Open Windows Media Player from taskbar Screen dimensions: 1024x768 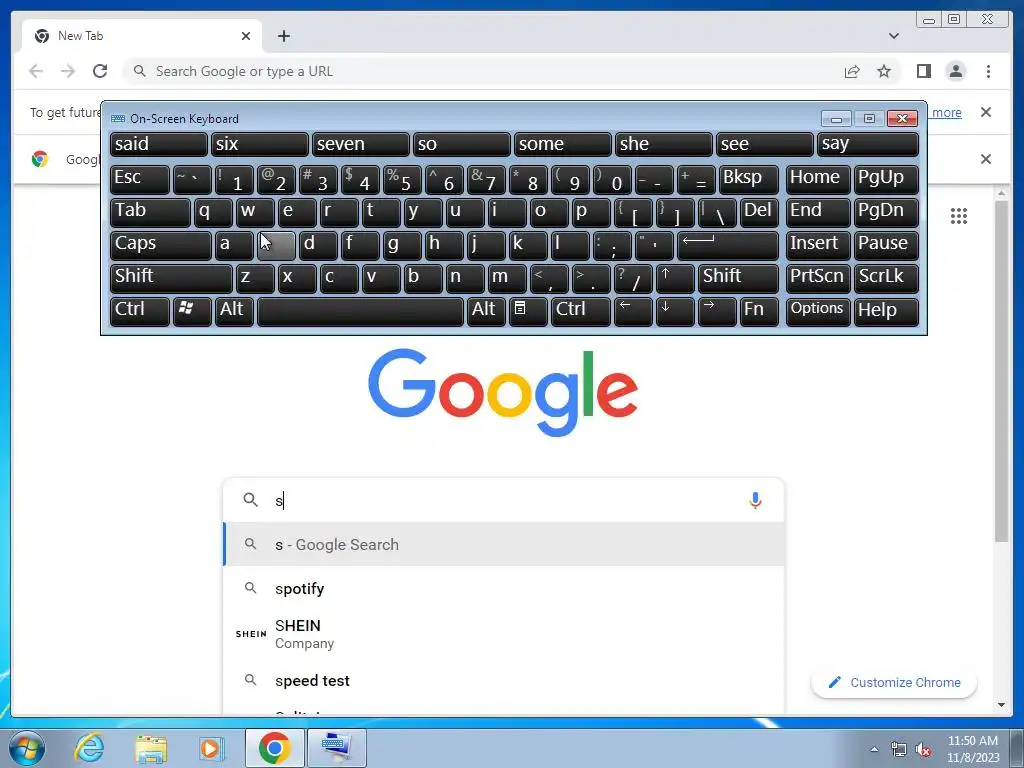(x=212, y=748)
